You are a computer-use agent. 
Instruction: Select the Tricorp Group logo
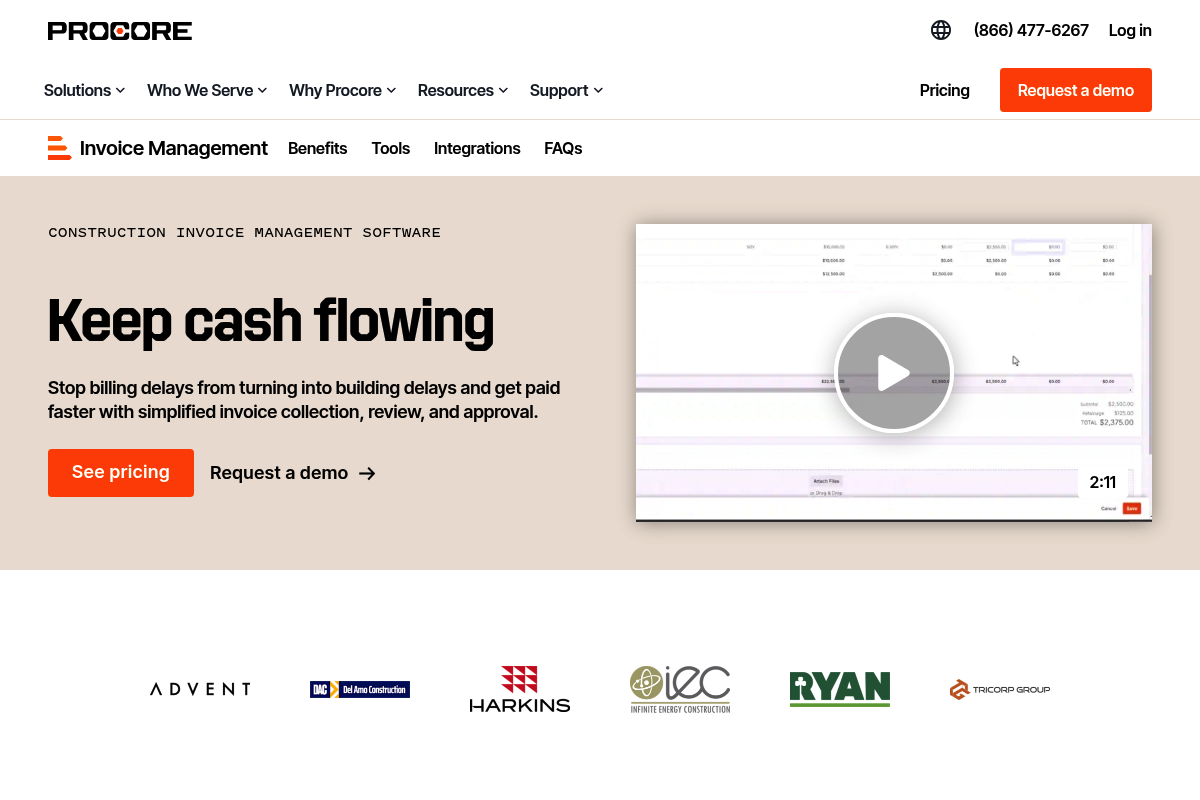coord(999,688)
